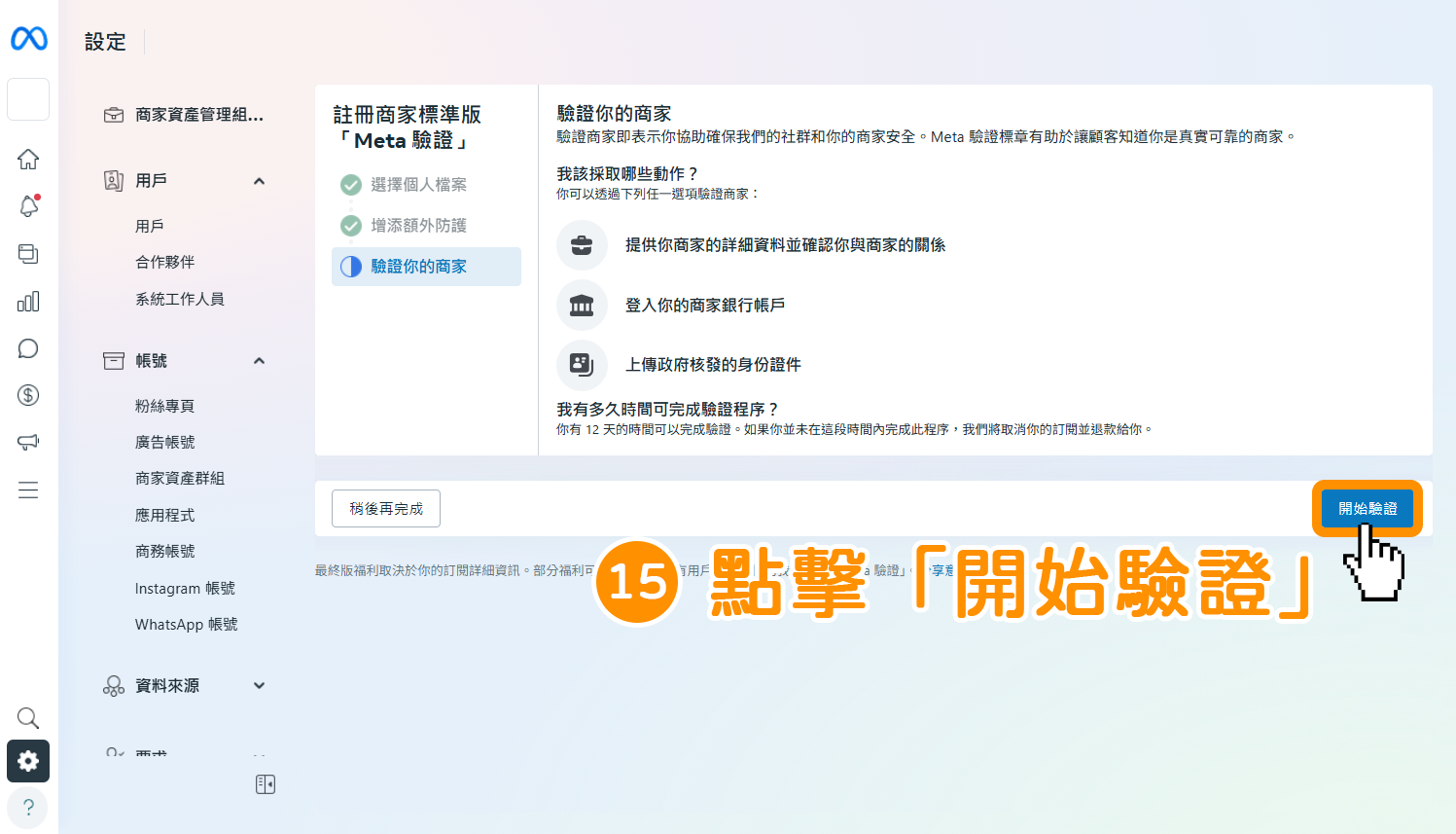Select 商家資產群組 in sidebar
This screenshot has height=834, width=1456.
click(x=180, y=478)
